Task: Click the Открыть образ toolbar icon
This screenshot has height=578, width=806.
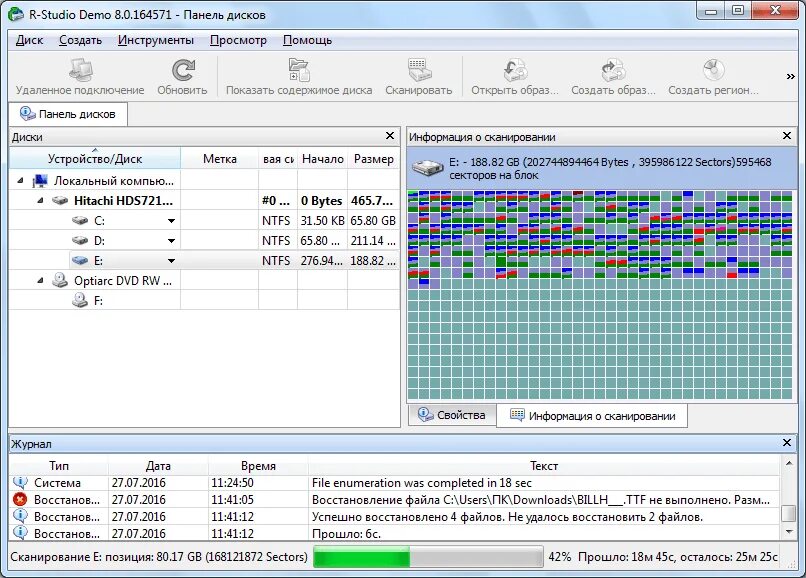Action: coord(515,70)
